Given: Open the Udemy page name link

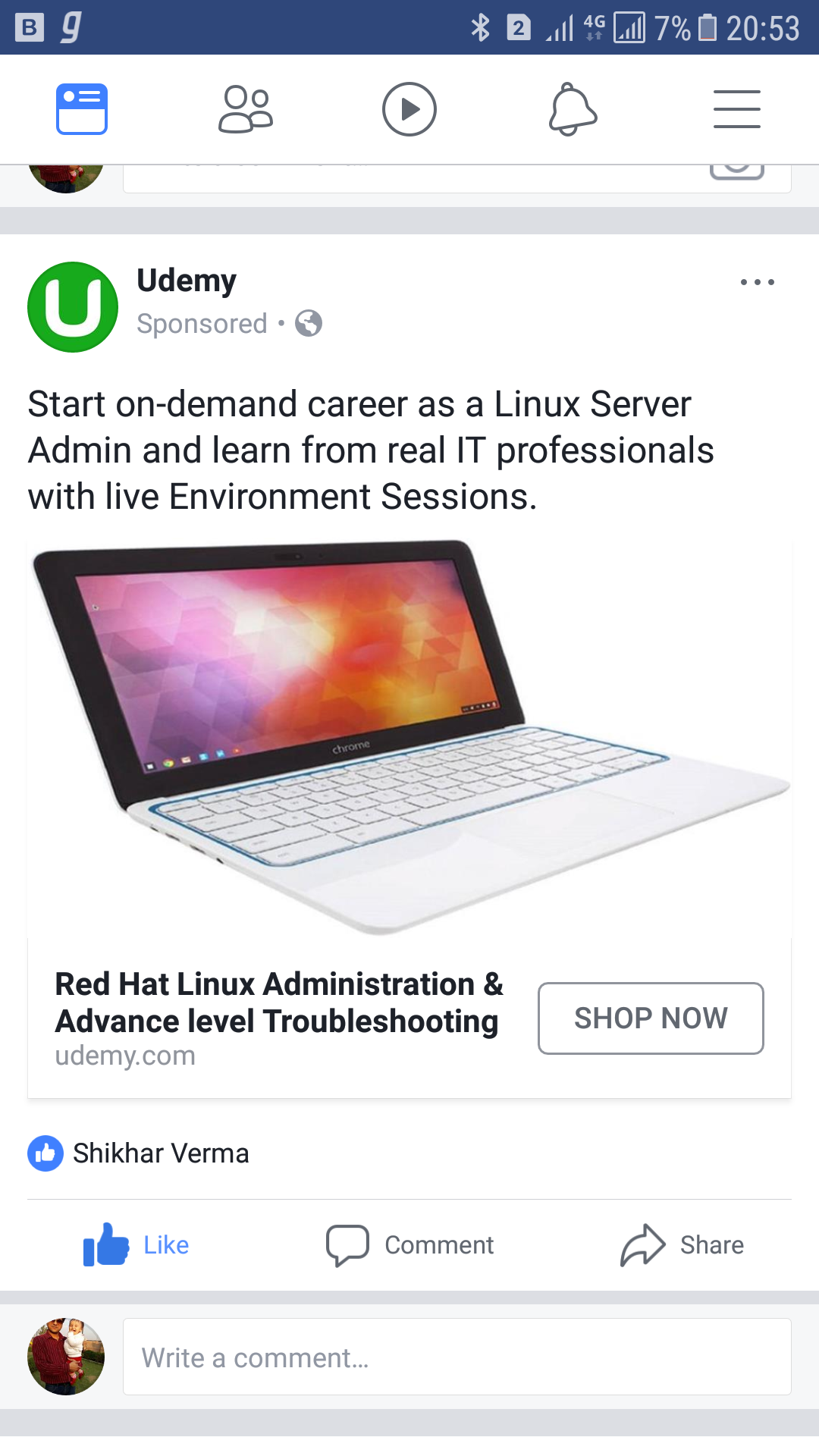Looking at the screenshot, I should [187, 281].
